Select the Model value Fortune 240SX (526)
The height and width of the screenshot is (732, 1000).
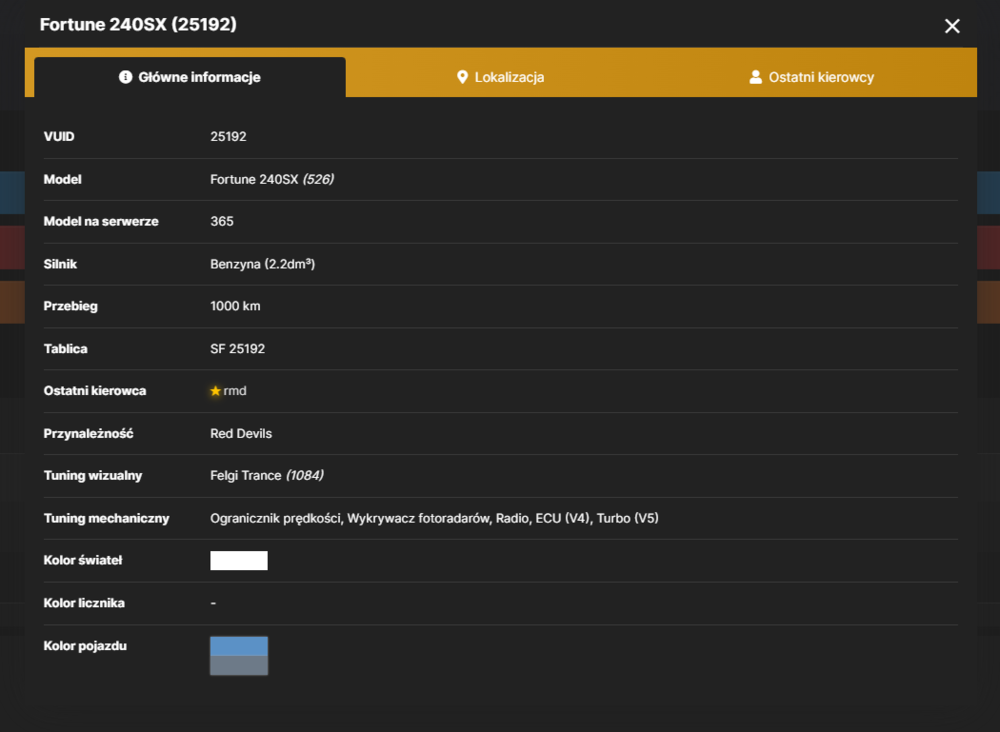point(272,179)
